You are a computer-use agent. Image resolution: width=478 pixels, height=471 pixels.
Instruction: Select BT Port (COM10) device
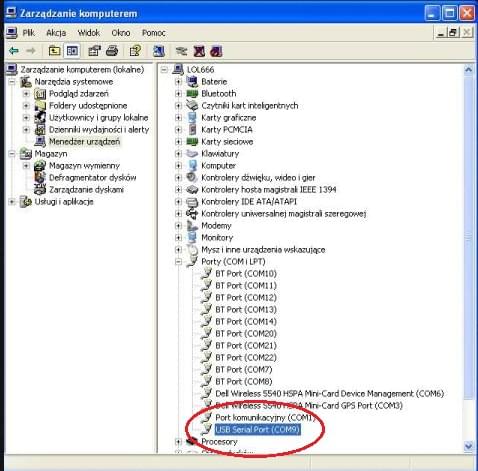(246, 274)
